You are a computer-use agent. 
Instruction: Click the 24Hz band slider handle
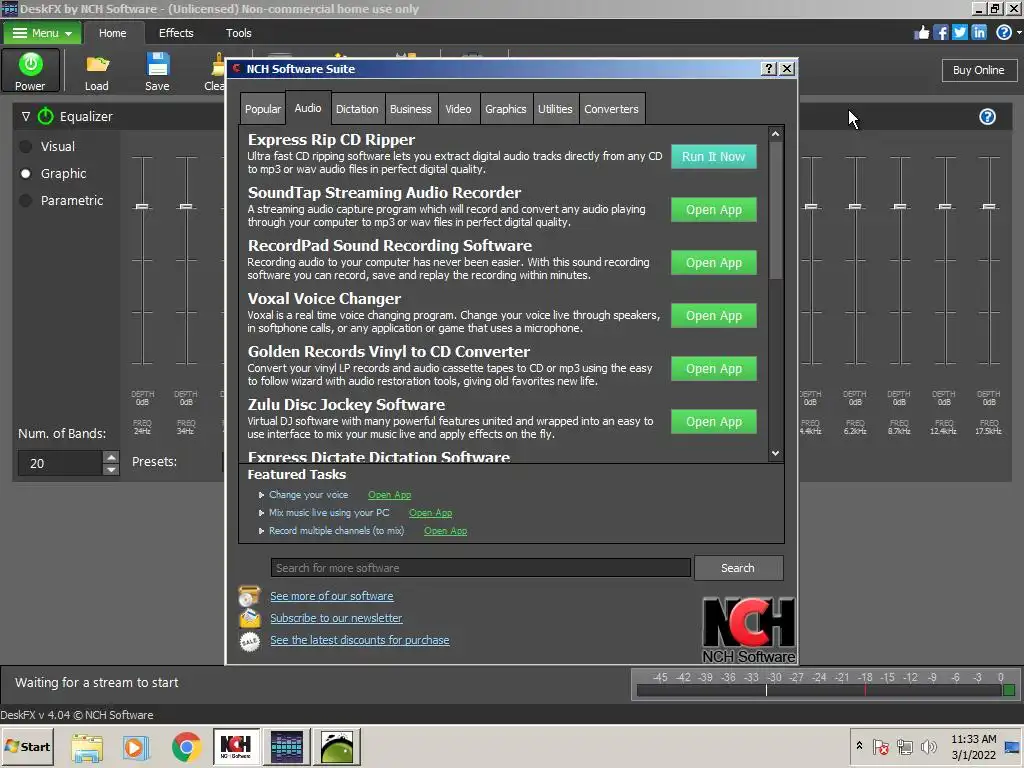click(142, 207)
